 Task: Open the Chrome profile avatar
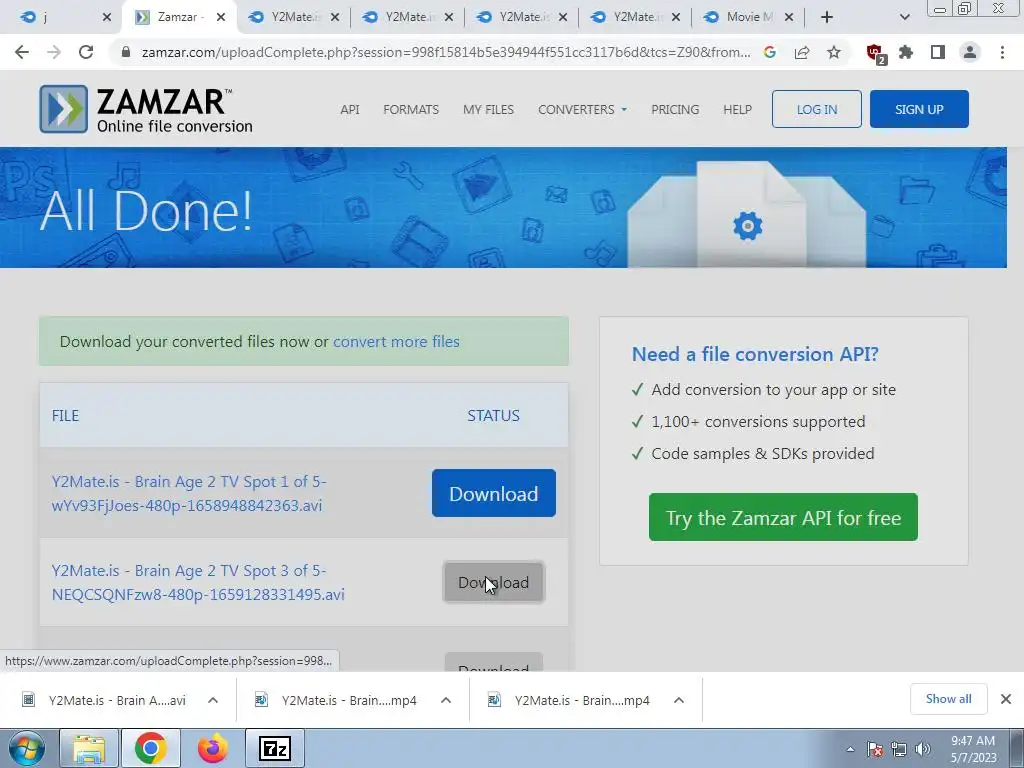tap(970, 52)
